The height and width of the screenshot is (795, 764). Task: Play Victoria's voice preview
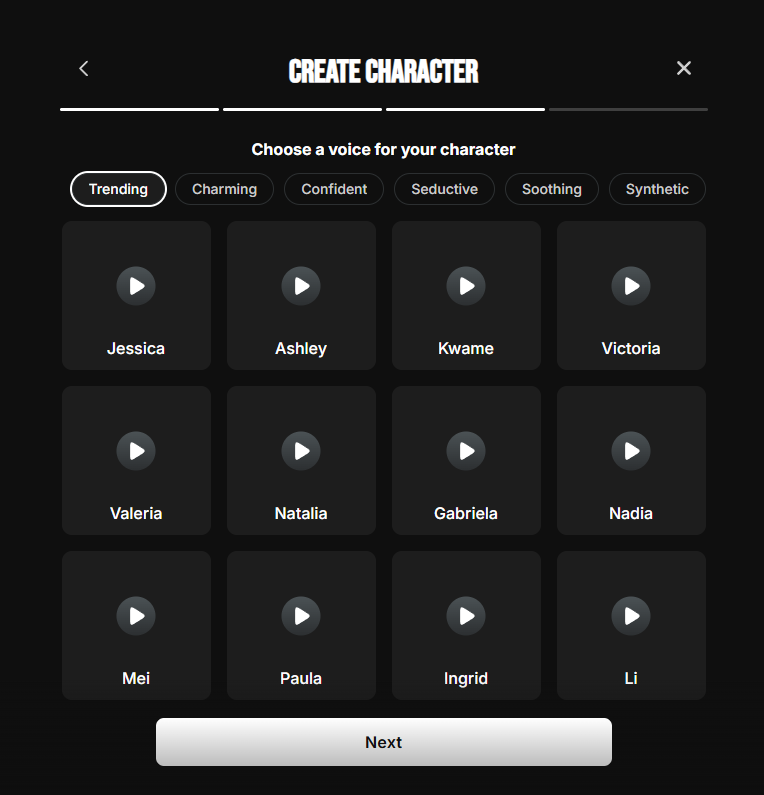click(x=631, y=286)
